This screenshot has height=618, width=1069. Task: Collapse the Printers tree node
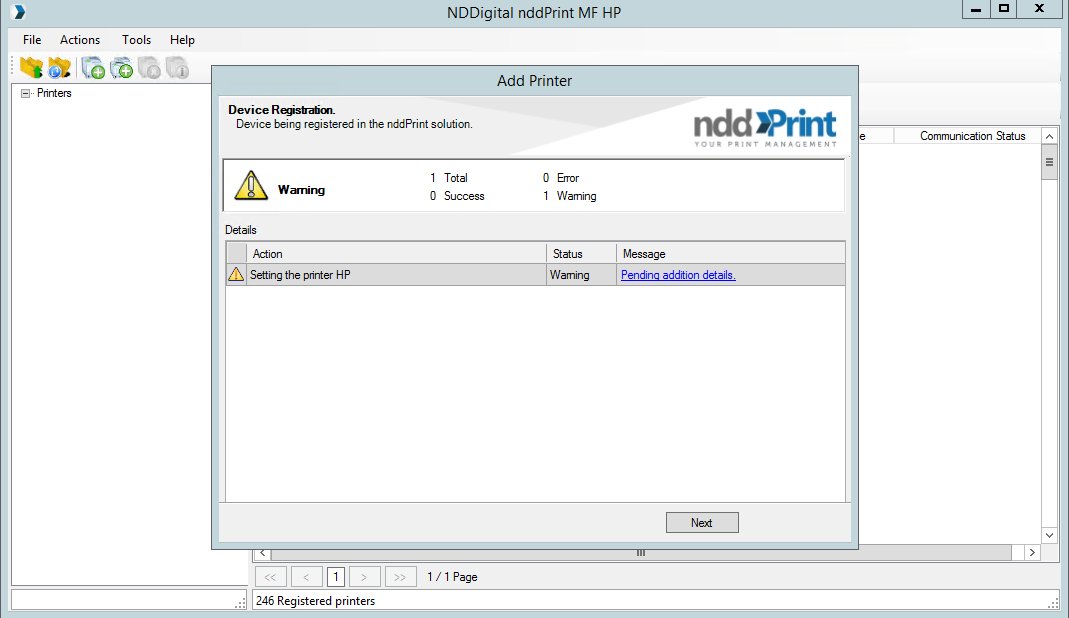point(26,94)
